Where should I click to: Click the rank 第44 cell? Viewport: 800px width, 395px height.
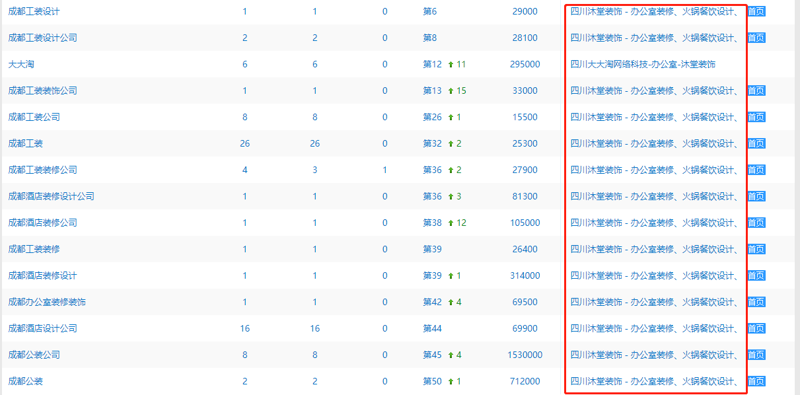432,328
